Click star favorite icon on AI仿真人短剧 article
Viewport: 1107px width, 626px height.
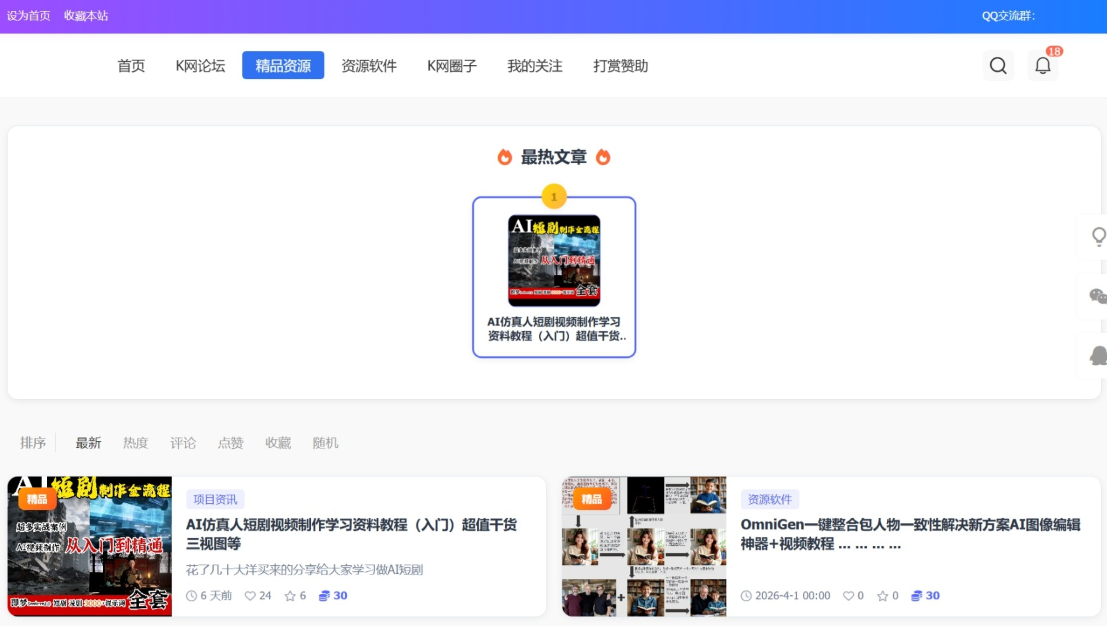click(290, 596)
